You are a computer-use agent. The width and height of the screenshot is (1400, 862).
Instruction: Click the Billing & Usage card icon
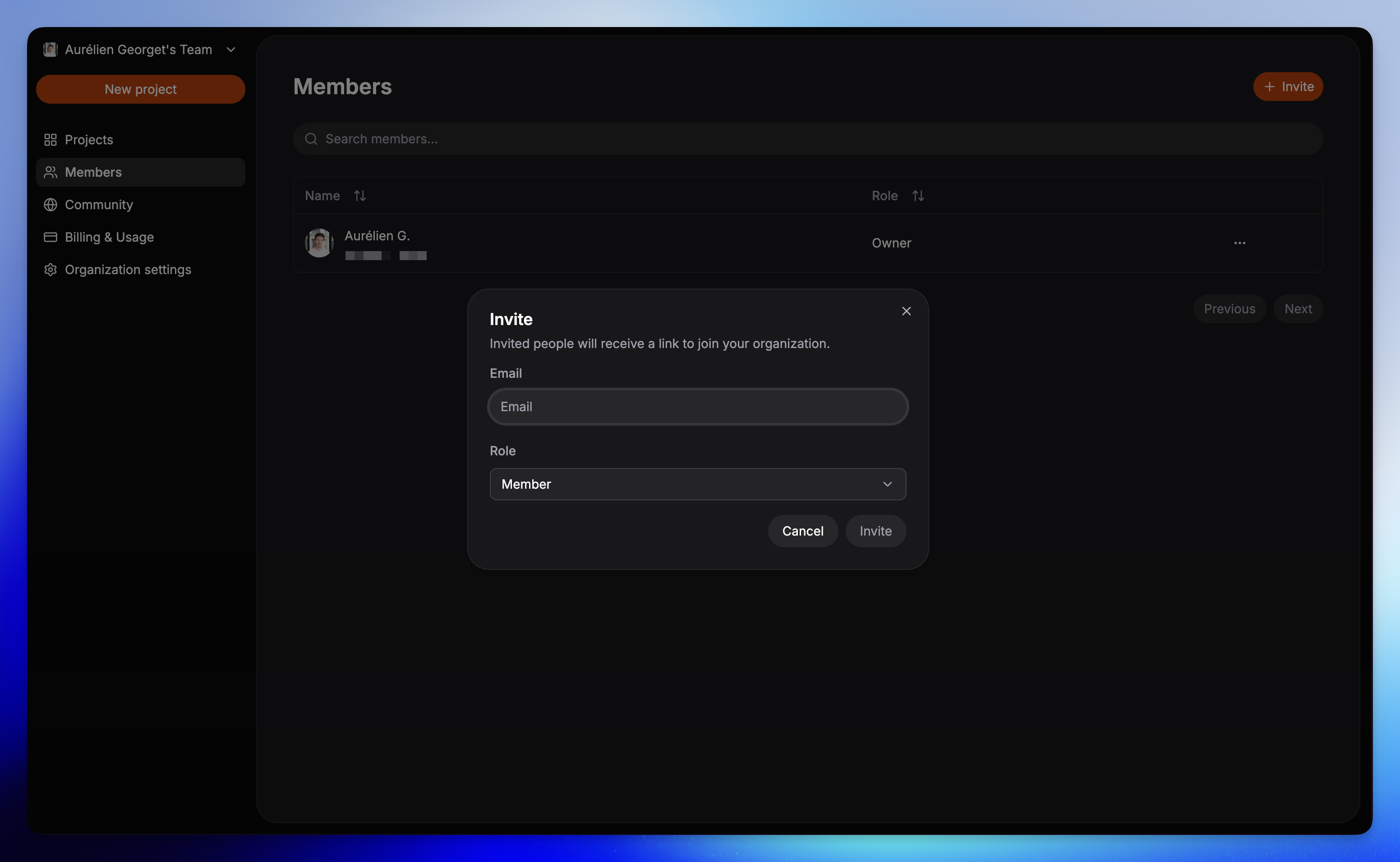coord(50,237)
